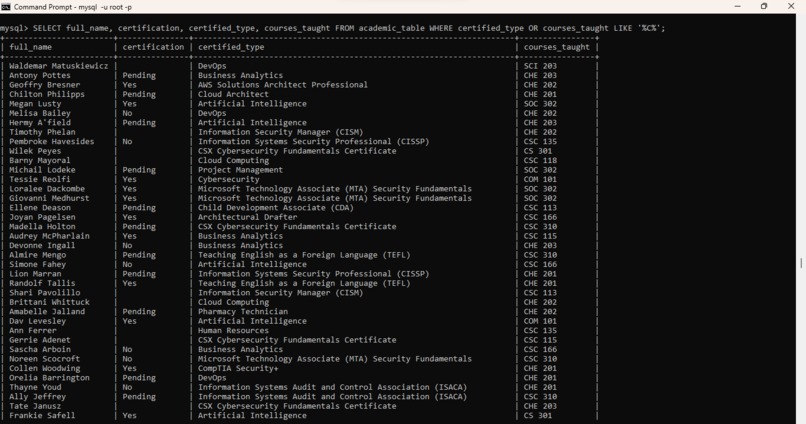
Task: Click the CSC 118 course value
Action: pos(540,160)
